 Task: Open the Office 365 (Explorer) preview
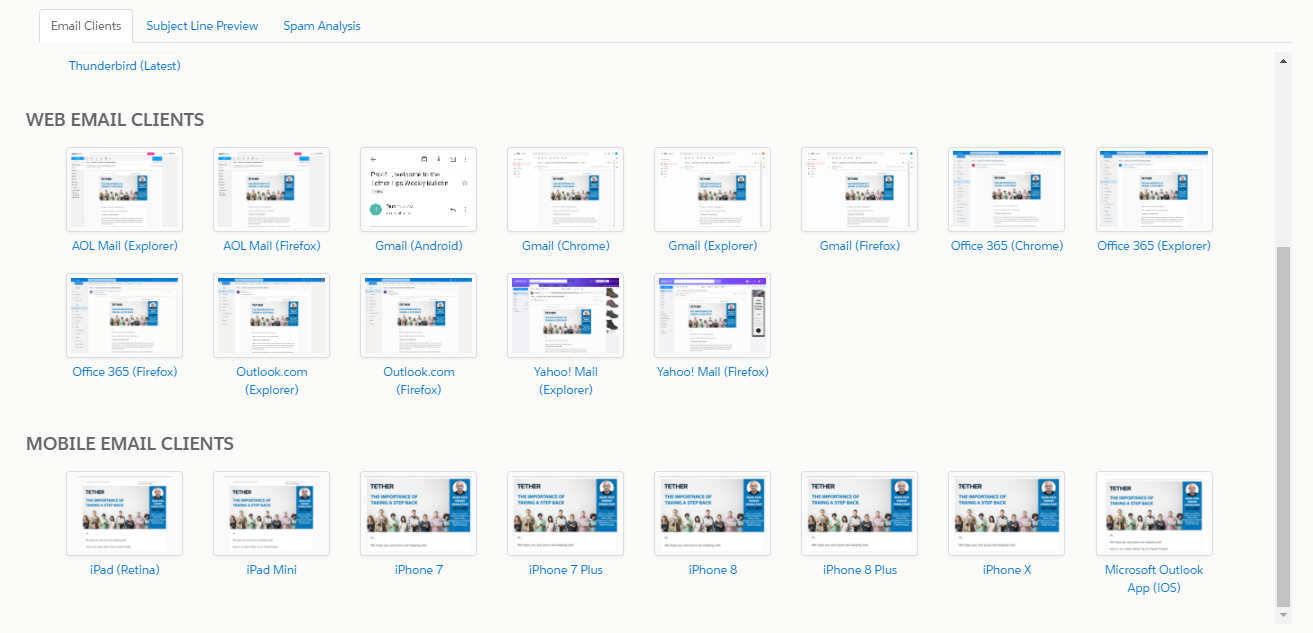(1153, 245)
